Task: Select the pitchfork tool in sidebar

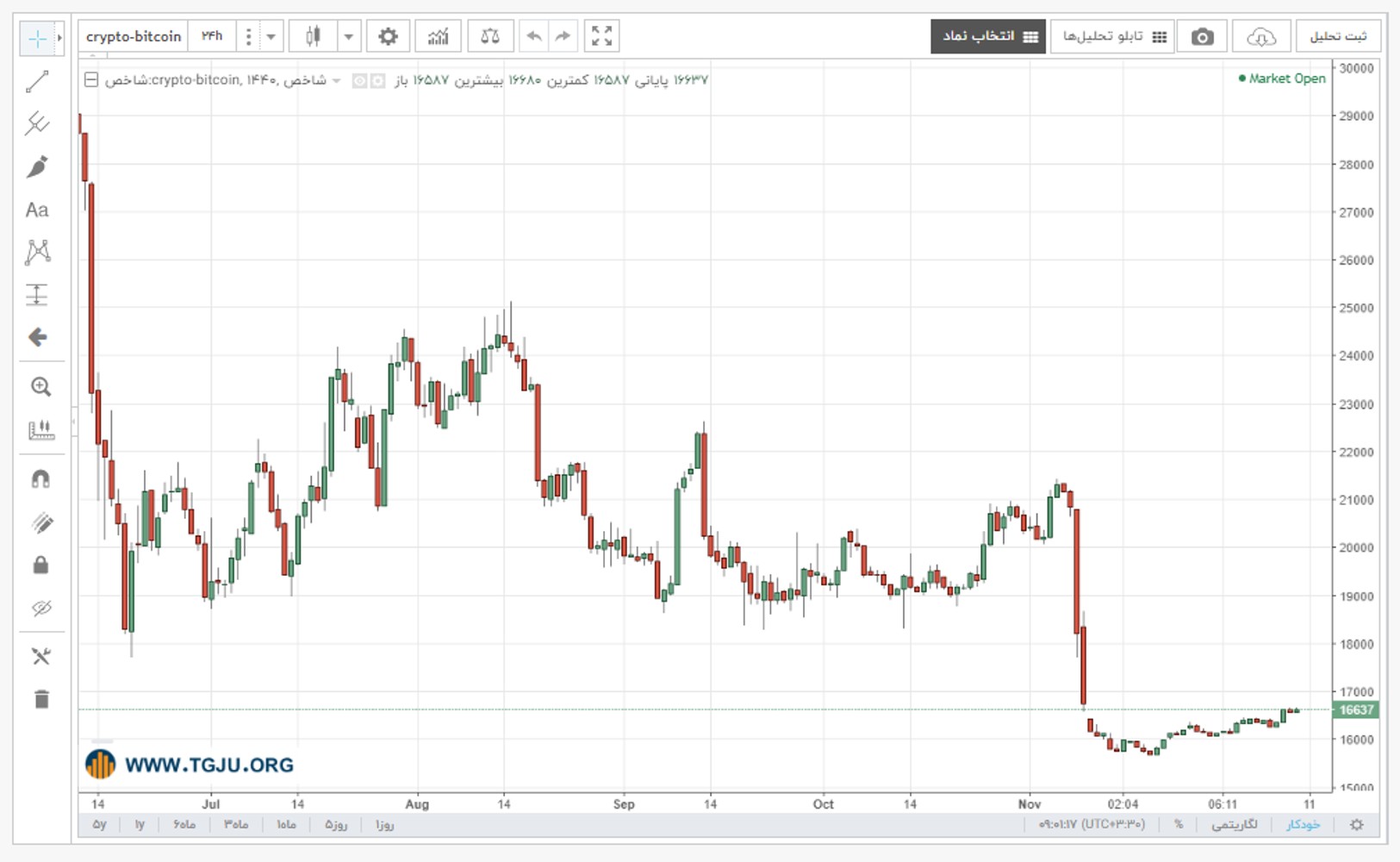Action: click(x=37, y=124)
